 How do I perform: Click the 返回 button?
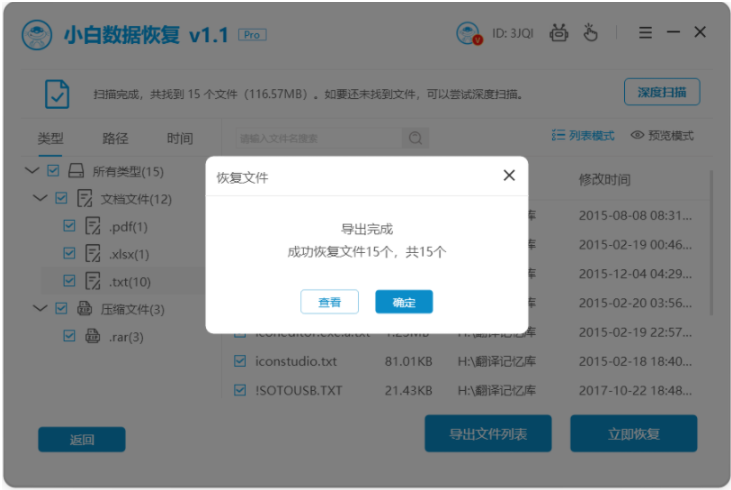click(x=82, y=439)
